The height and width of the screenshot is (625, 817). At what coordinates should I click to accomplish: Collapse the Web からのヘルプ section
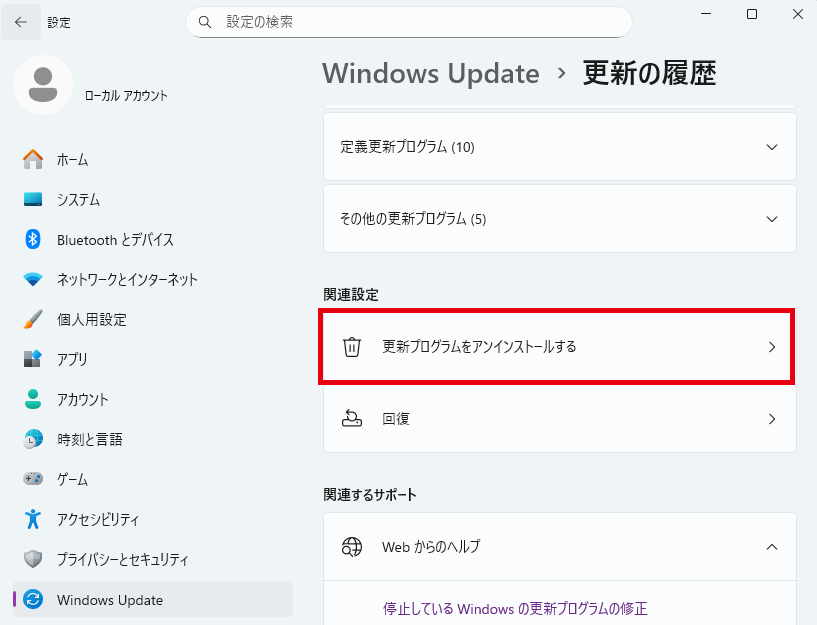(x=771, y=547)
